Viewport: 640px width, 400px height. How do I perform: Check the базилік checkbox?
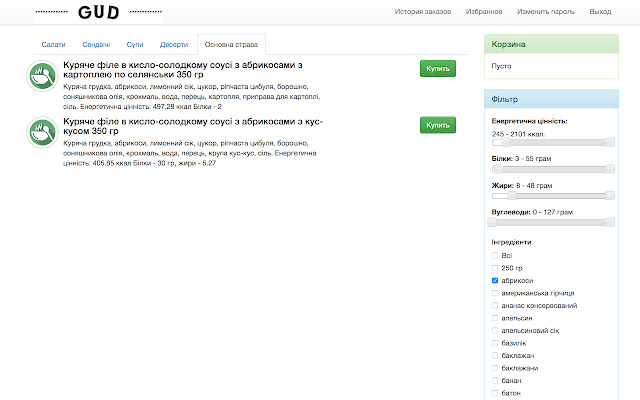click(x=495, y=343)
